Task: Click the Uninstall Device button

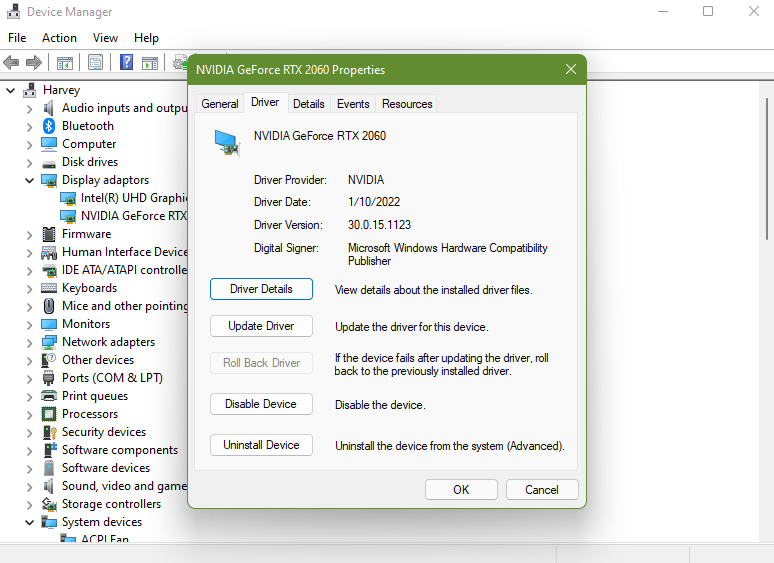Action: 261,445
